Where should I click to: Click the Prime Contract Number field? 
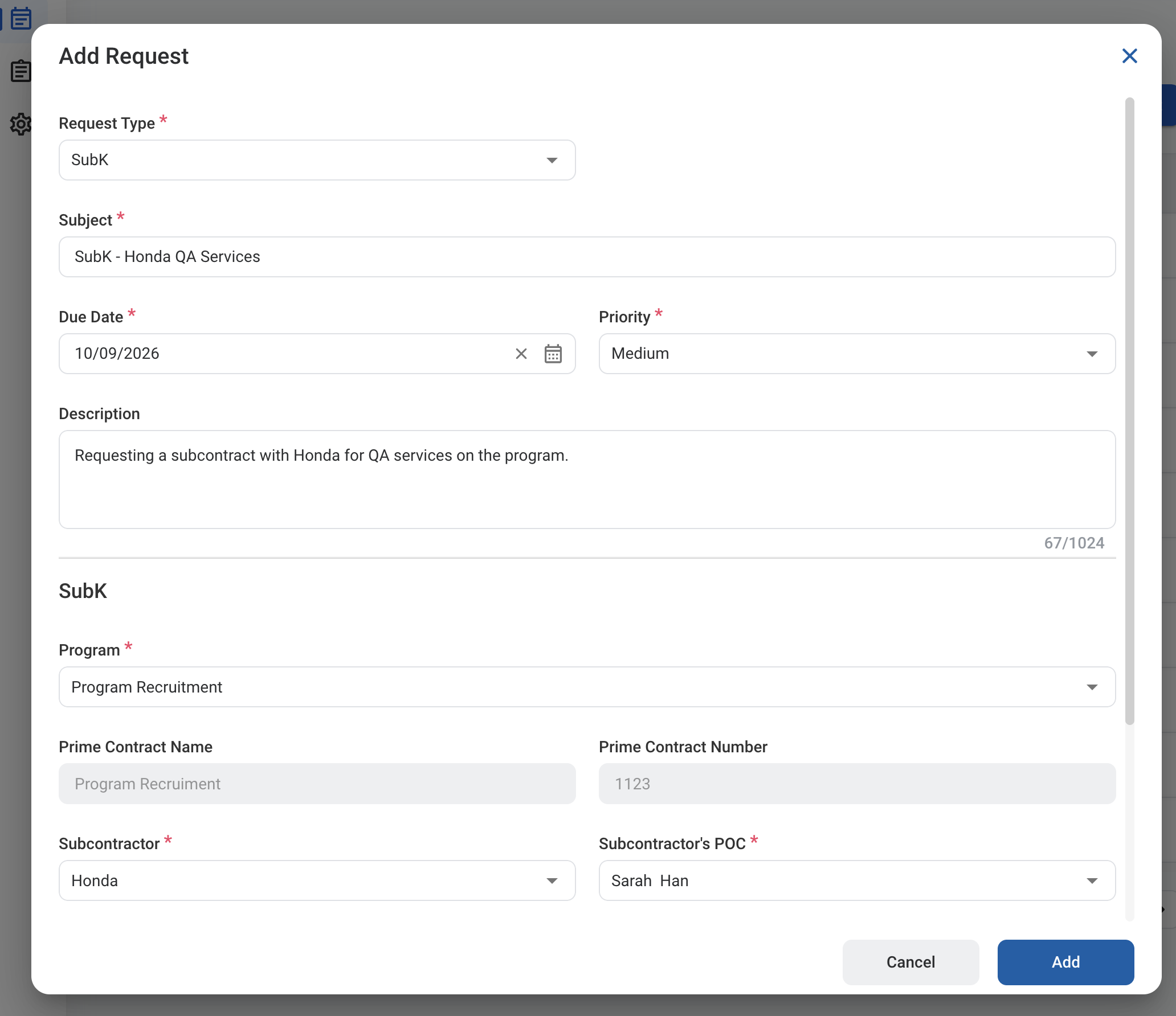click(x=857, y=784)
